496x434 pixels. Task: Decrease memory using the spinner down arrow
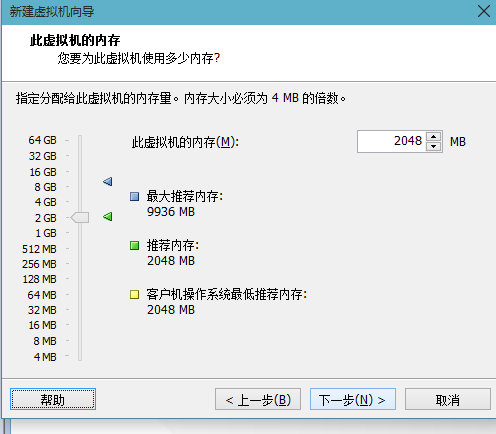433,146
